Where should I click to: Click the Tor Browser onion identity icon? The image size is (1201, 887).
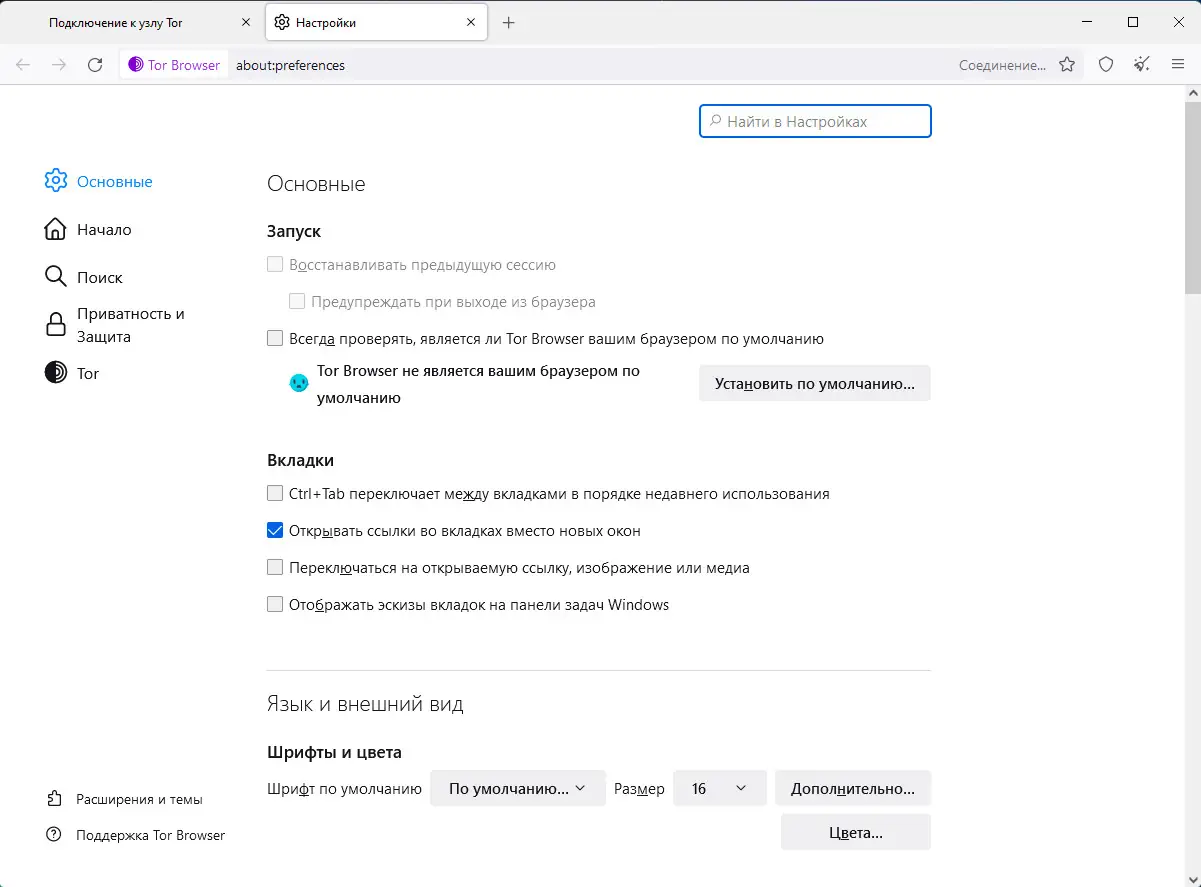tap(136, 65)
